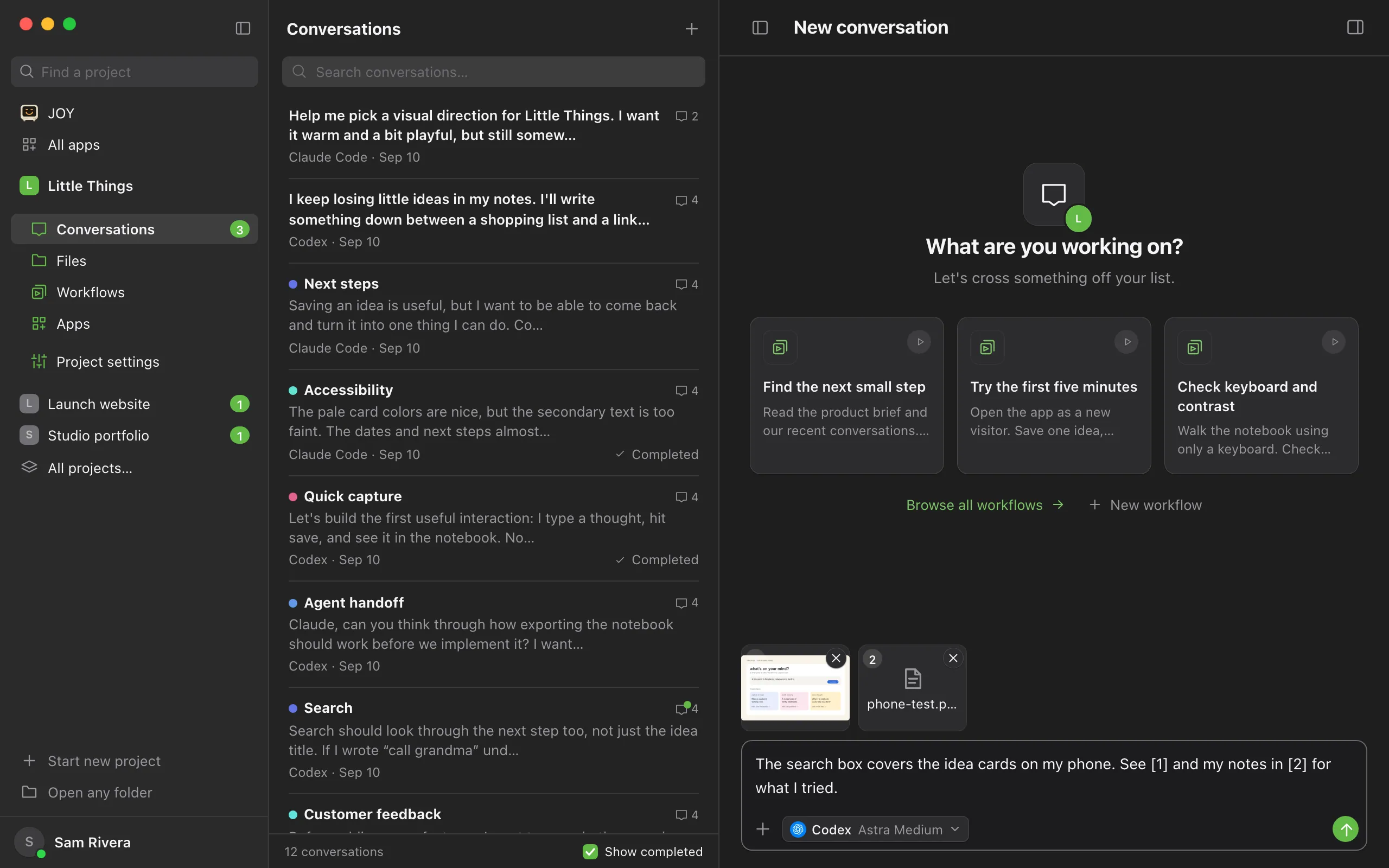Click Start new project
Screen dimensions: 1389x868
135,761
